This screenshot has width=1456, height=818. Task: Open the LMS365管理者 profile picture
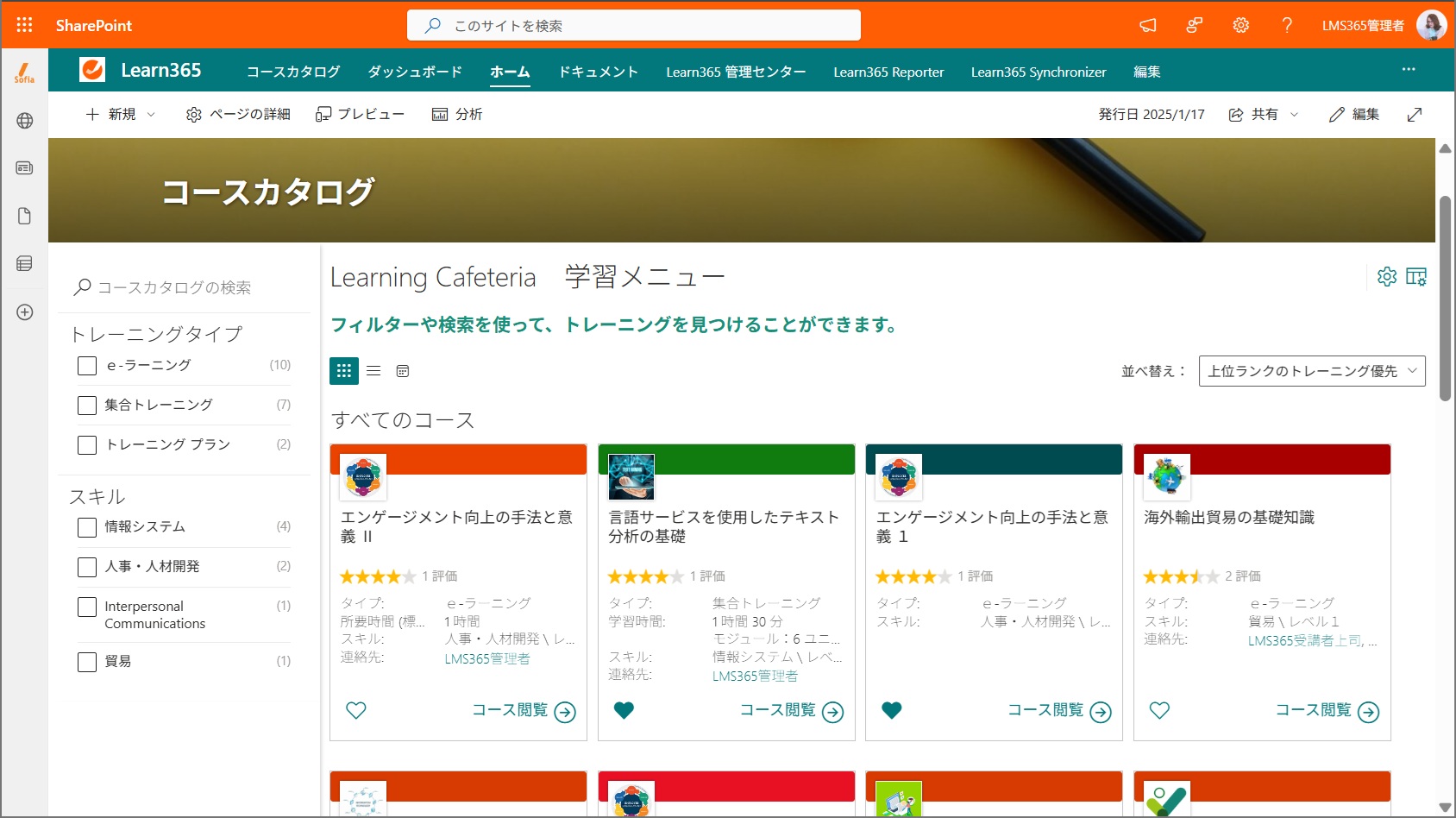pyautogui.click(x=1431, y=25)
